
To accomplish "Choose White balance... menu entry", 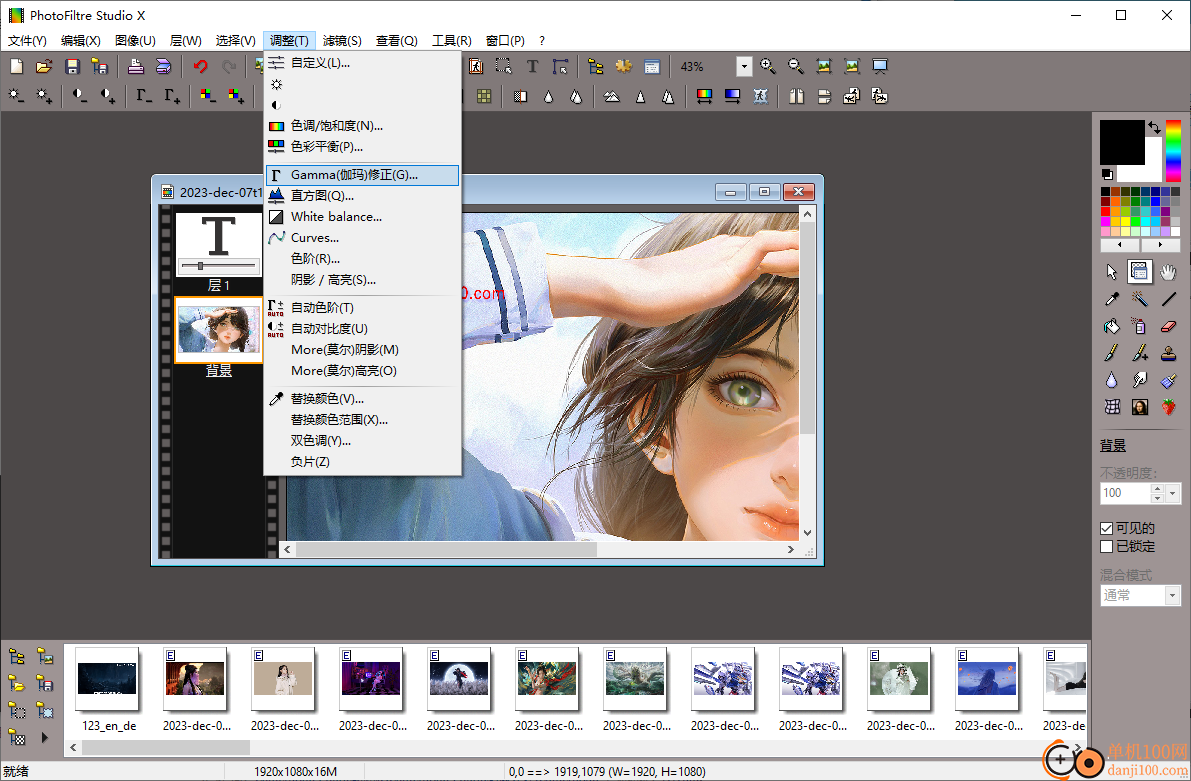I will [x=362, y=217].
